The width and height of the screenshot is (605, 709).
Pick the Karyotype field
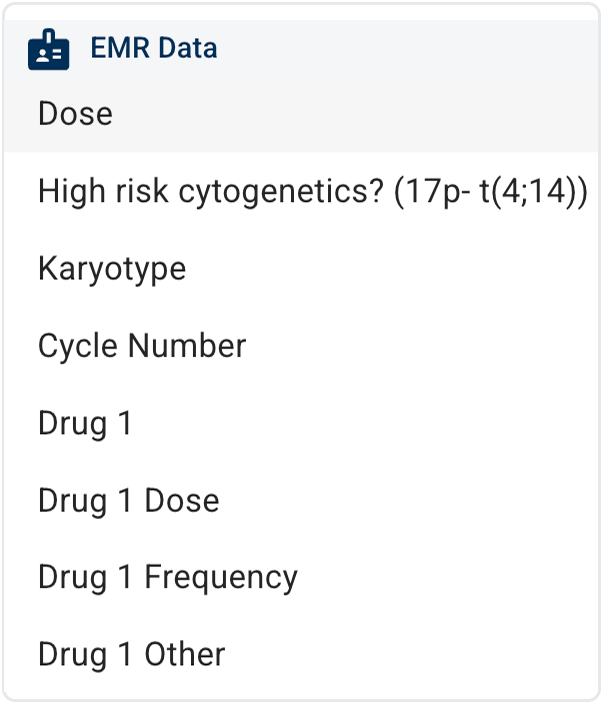112,269
